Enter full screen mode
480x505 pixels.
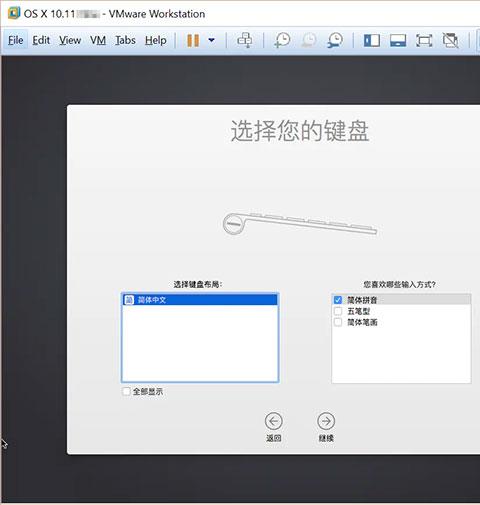(x=424, y=41)
